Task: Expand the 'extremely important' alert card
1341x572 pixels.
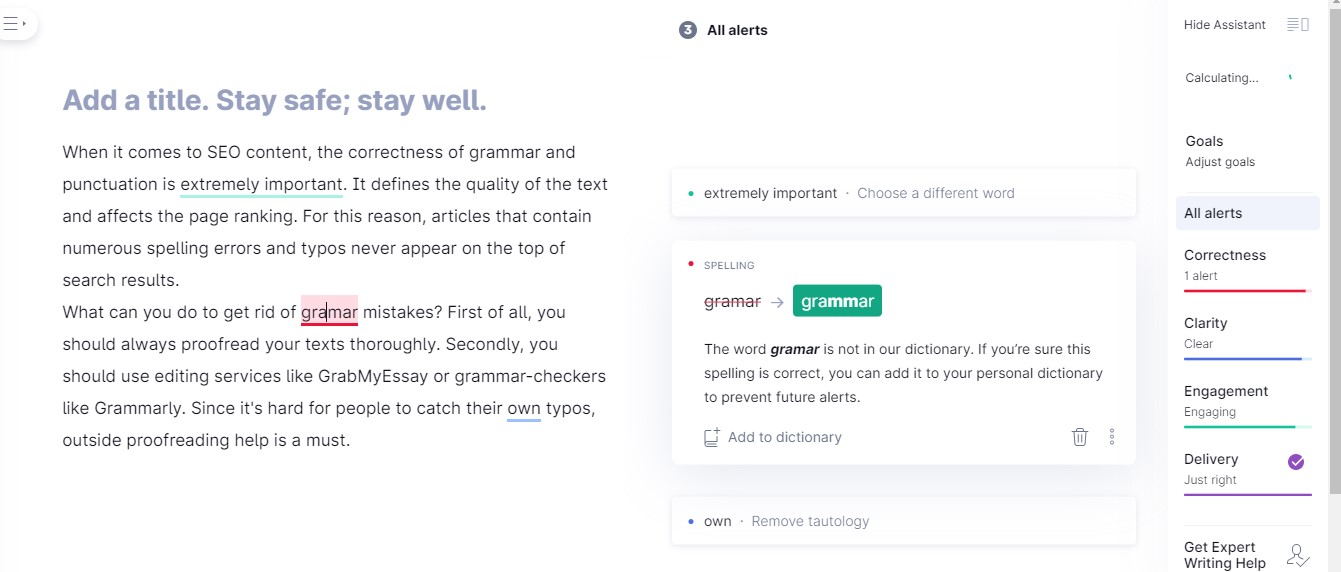Action: [x=904, y=193]
